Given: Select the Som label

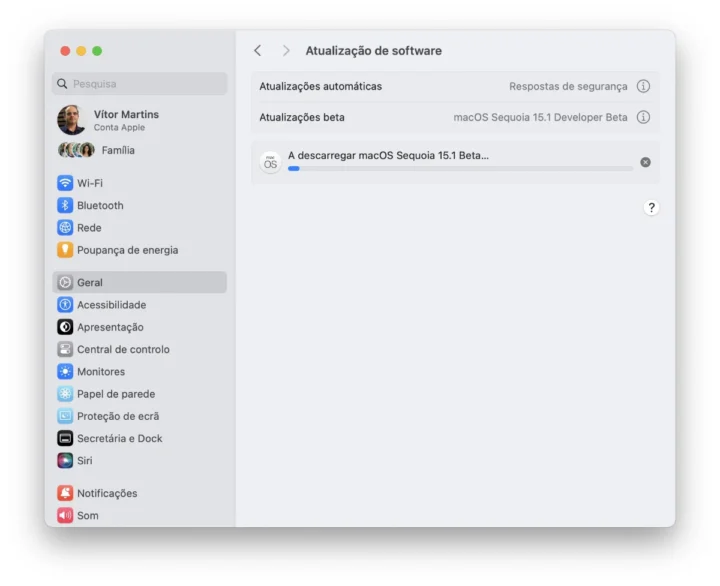Looking at the screenshot, I should click(88, 516).
